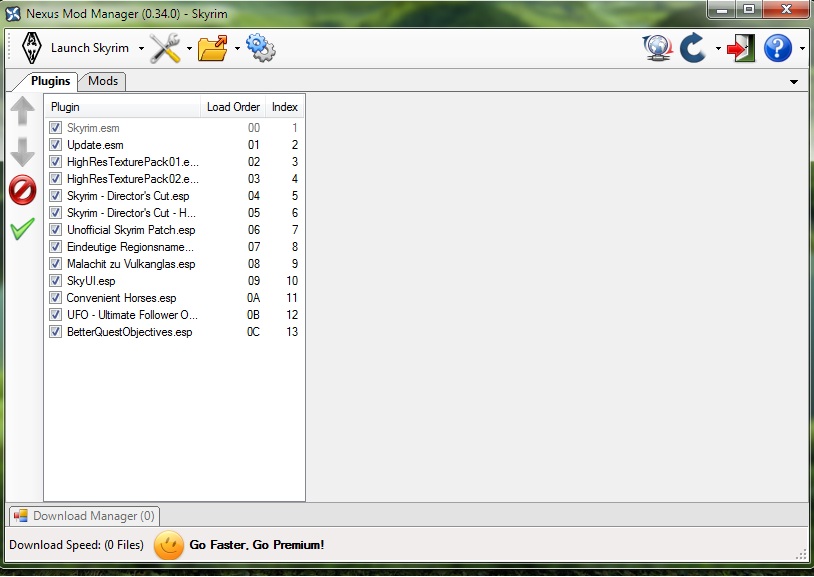Open settings with the blue gear icon
Viewport: 814px width, 577px height.
[260, 48]
